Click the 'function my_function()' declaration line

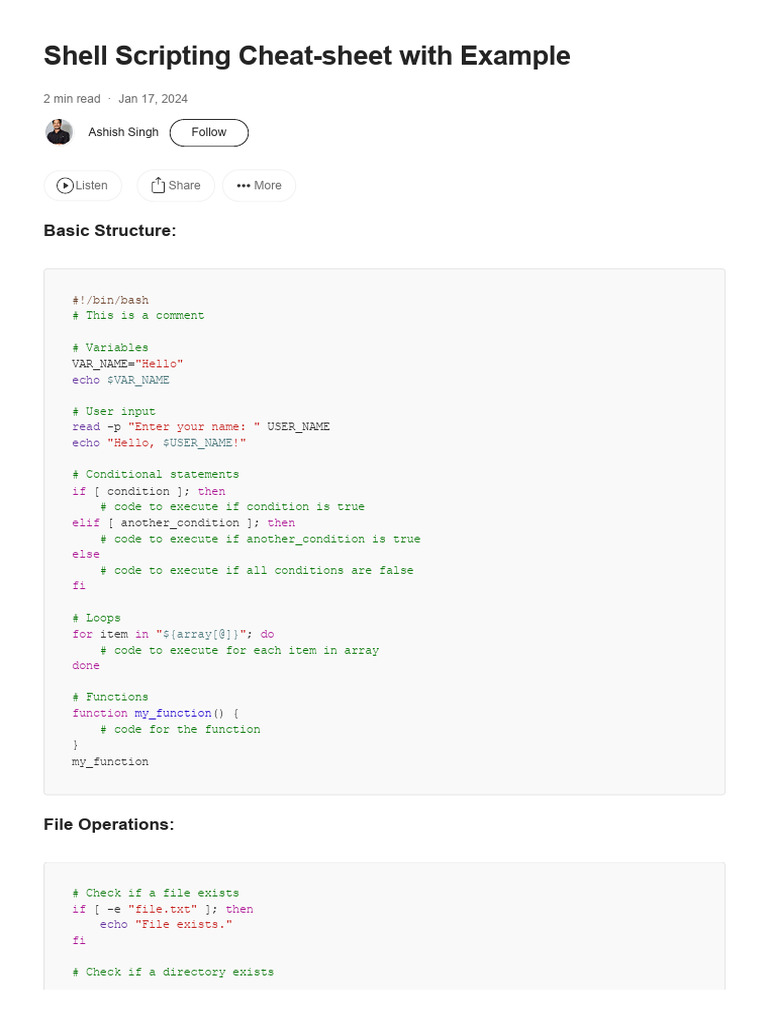[155, 713]
